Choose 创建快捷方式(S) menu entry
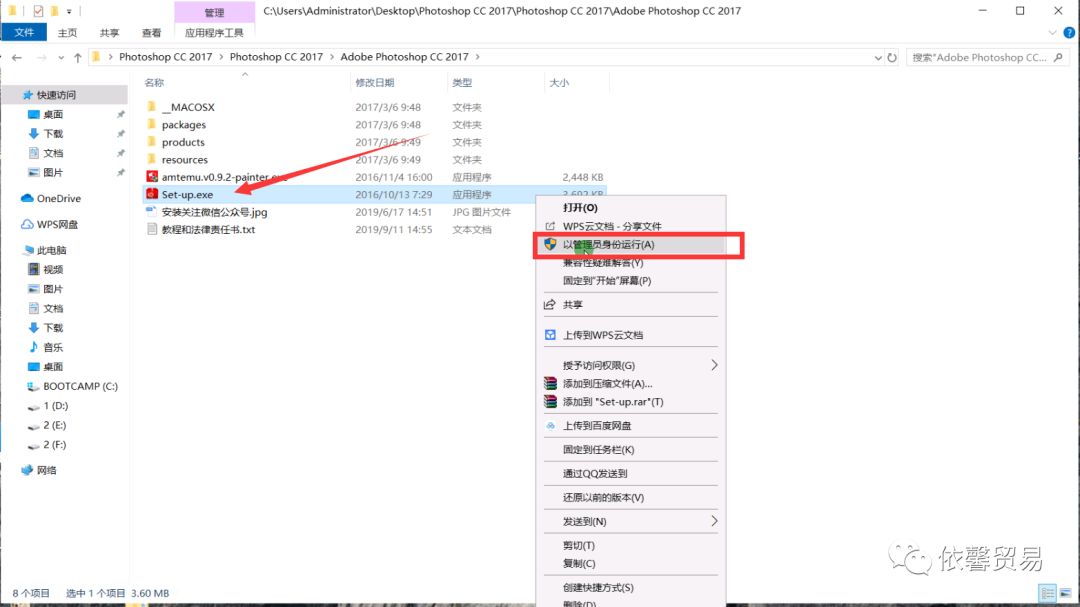Image resolution: width=1080 pixels, height=607 pixels. pos(598,587)
